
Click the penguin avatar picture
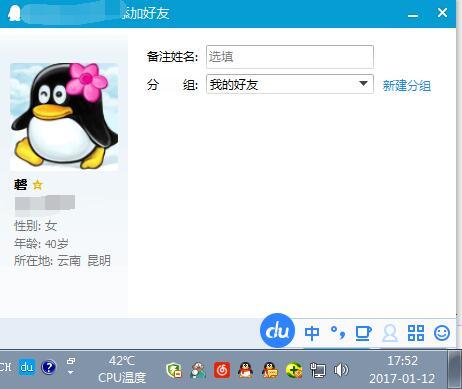pyautogui.click(x=64, y=117)
